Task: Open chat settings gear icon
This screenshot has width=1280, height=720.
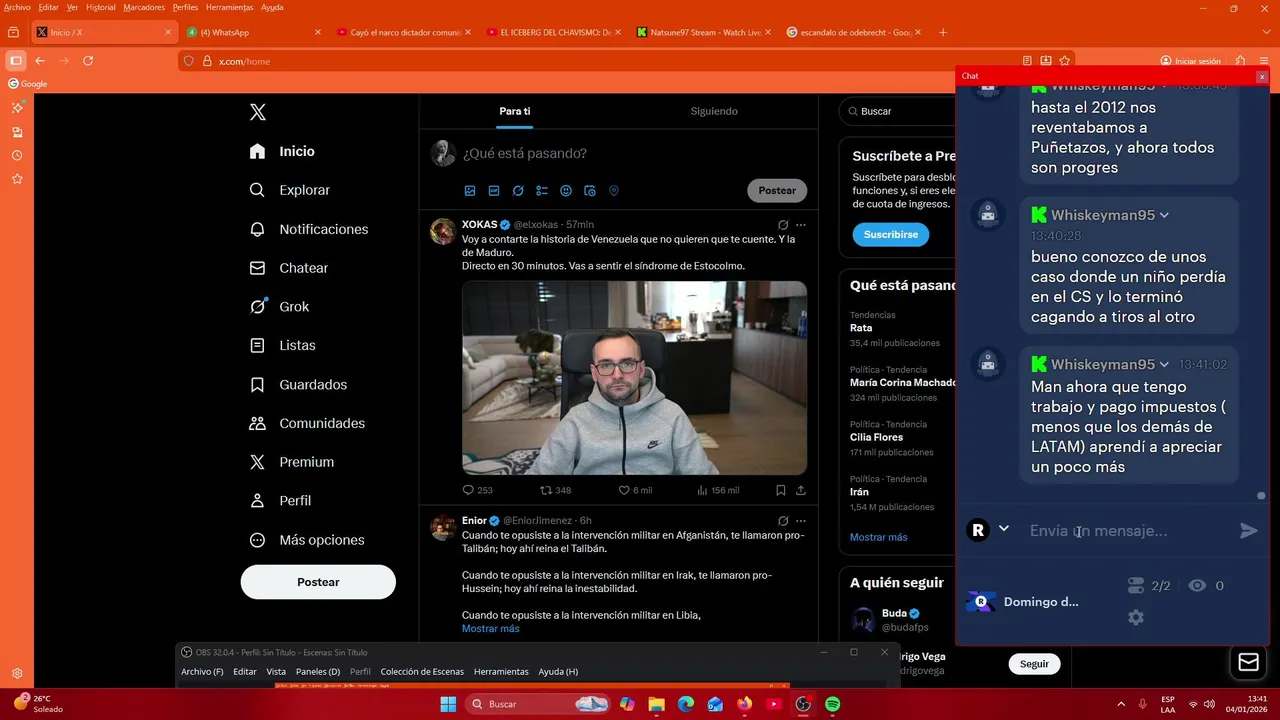Action: pyautogui.click(x=1136, y=618)
